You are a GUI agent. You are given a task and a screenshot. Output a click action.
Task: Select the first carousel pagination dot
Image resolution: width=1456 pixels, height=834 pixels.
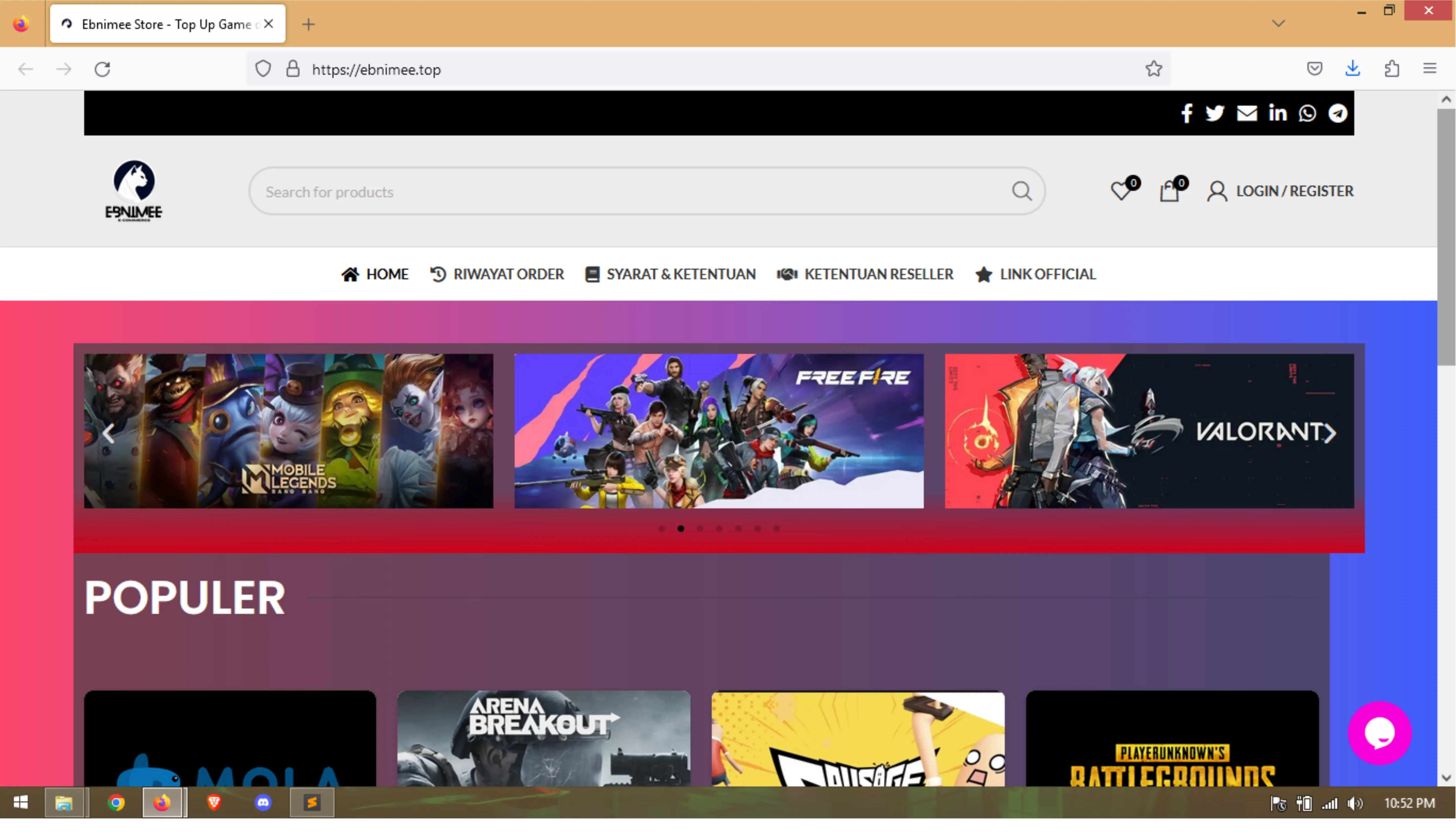662,529
